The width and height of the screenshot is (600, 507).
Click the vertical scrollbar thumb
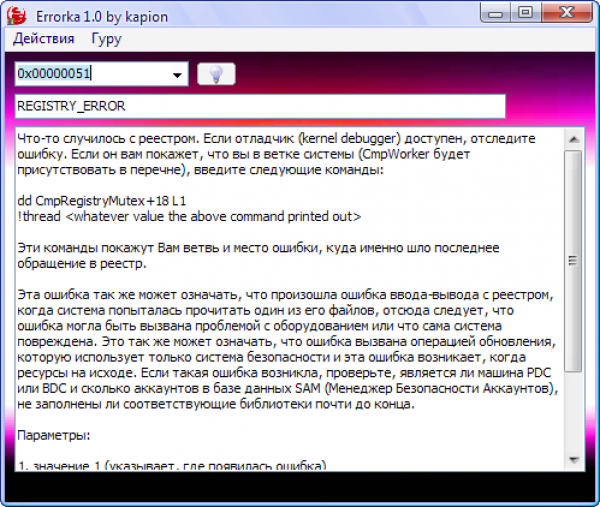(x=573, y=261)
